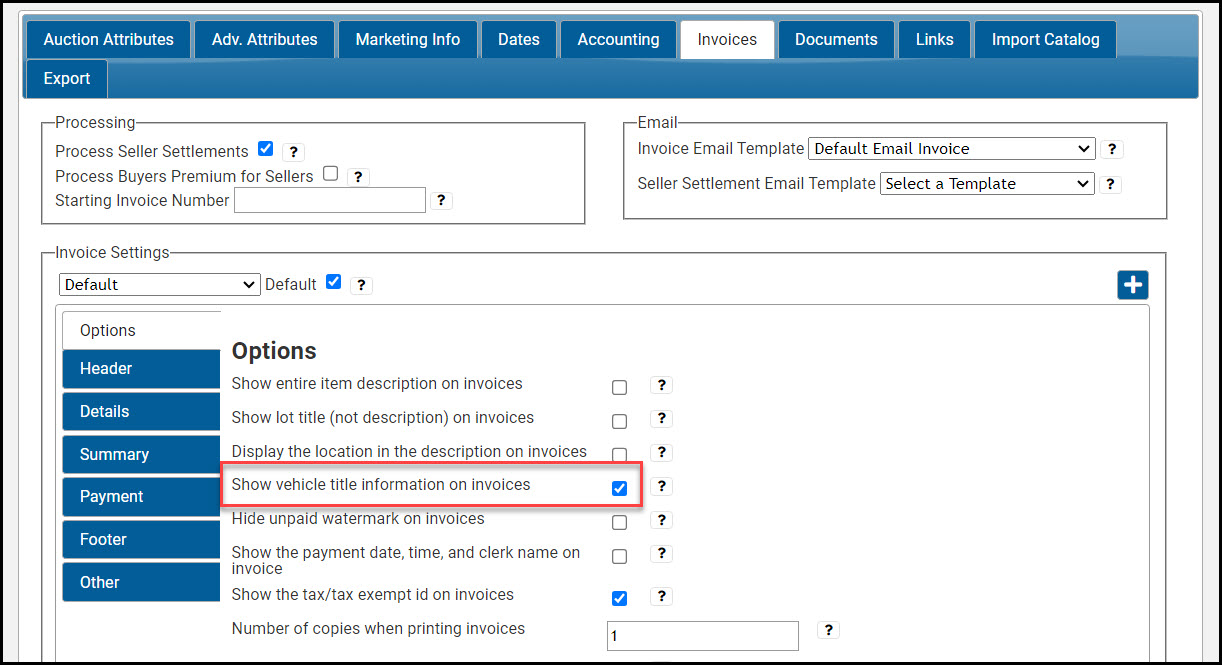Open the Seller Settlement Email Template dropdown

[988, 184]
